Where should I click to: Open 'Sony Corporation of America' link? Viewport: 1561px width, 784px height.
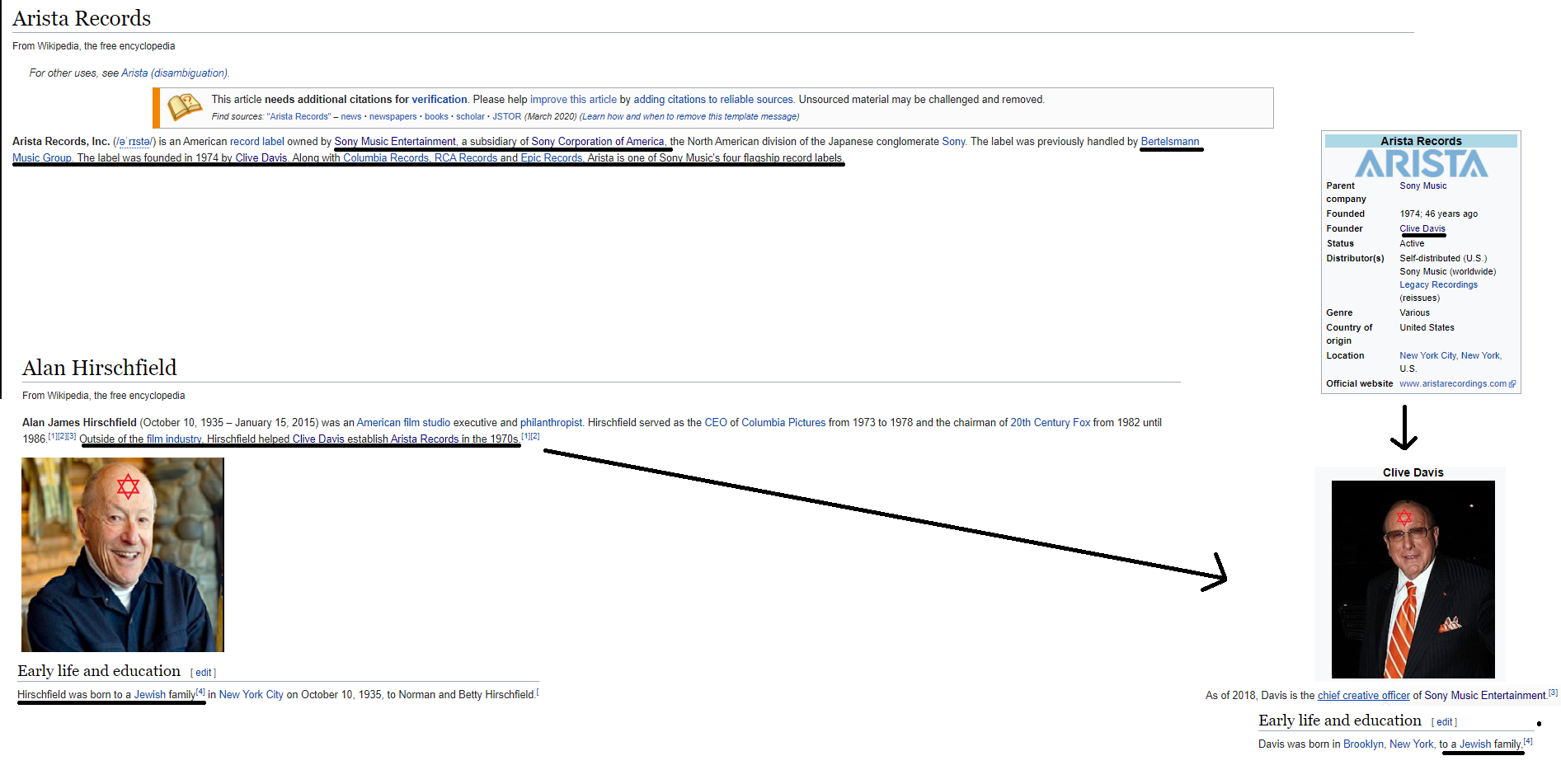click(x=598, y=142)
